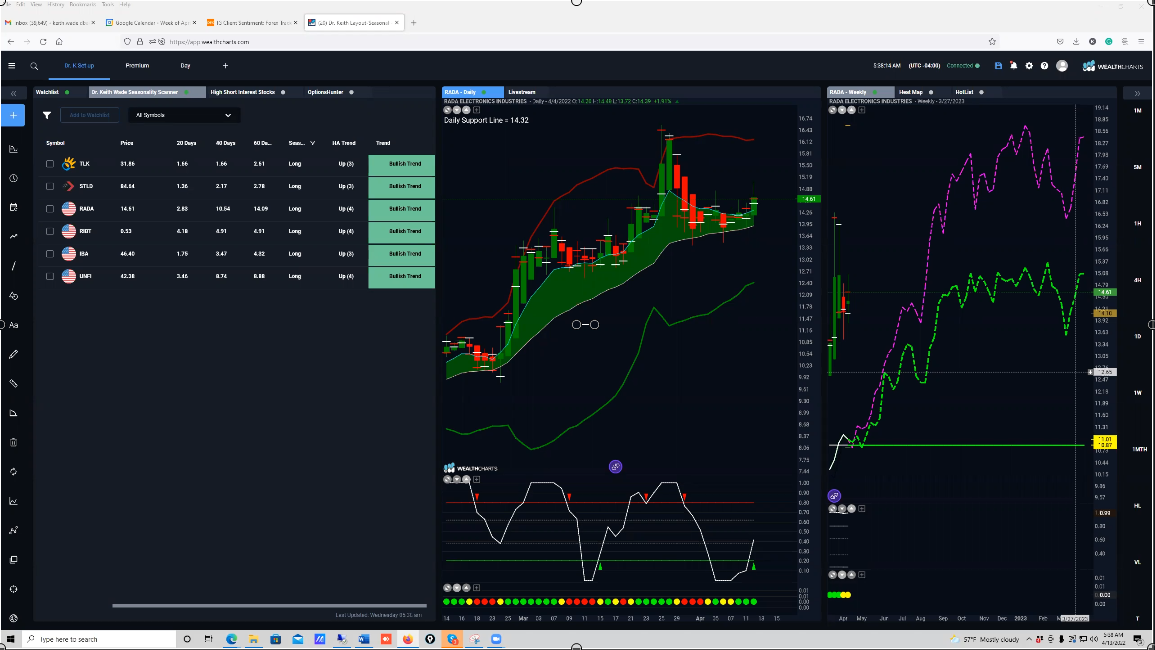The width and height of the screenshot is (1155, 650).
Task: Click the browser URL address field
Action: coord(552,42)
